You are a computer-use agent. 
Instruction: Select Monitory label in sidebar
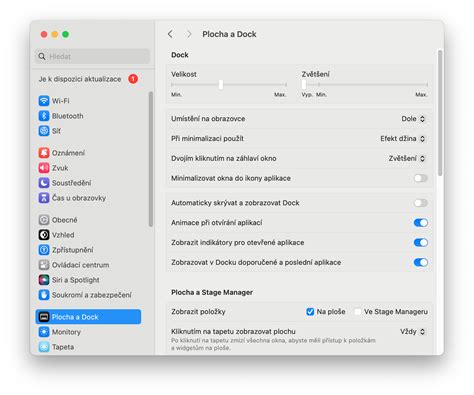click(66, 332)
